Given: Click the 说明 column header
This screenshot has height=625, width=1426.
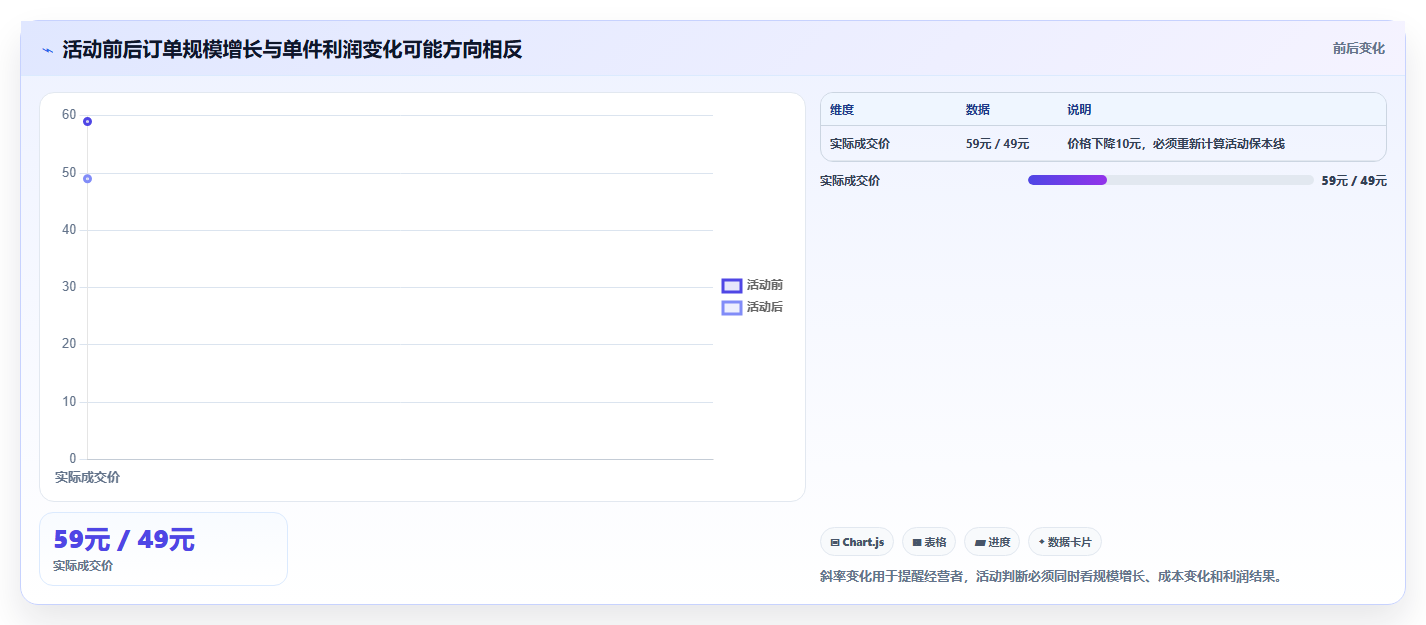Looking at the screenshot, I should tap(1080, 110).
